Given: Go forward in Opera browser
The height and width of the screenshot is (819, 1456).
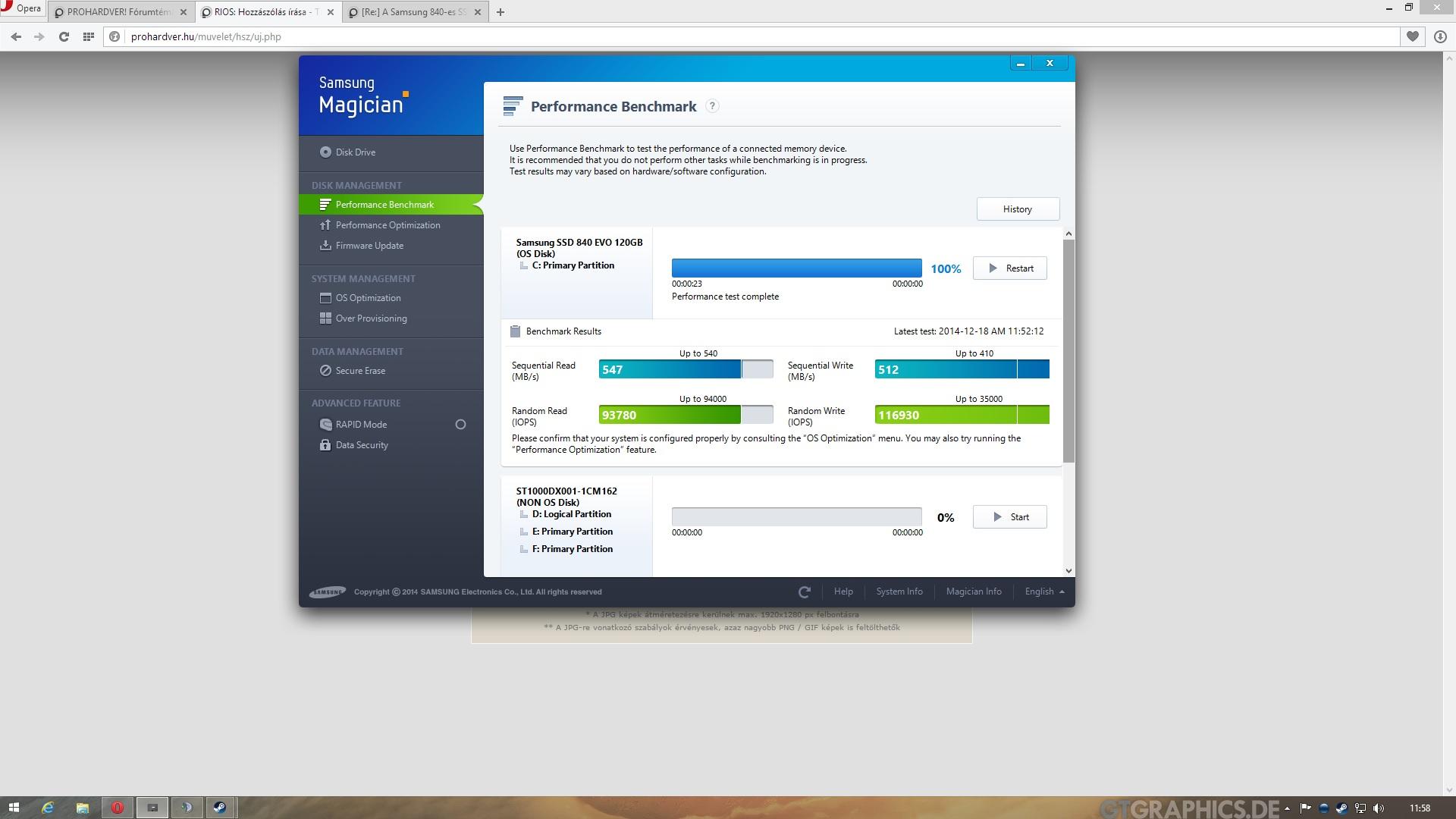Looking at the screenshot, I should click(x=39, y=36).
